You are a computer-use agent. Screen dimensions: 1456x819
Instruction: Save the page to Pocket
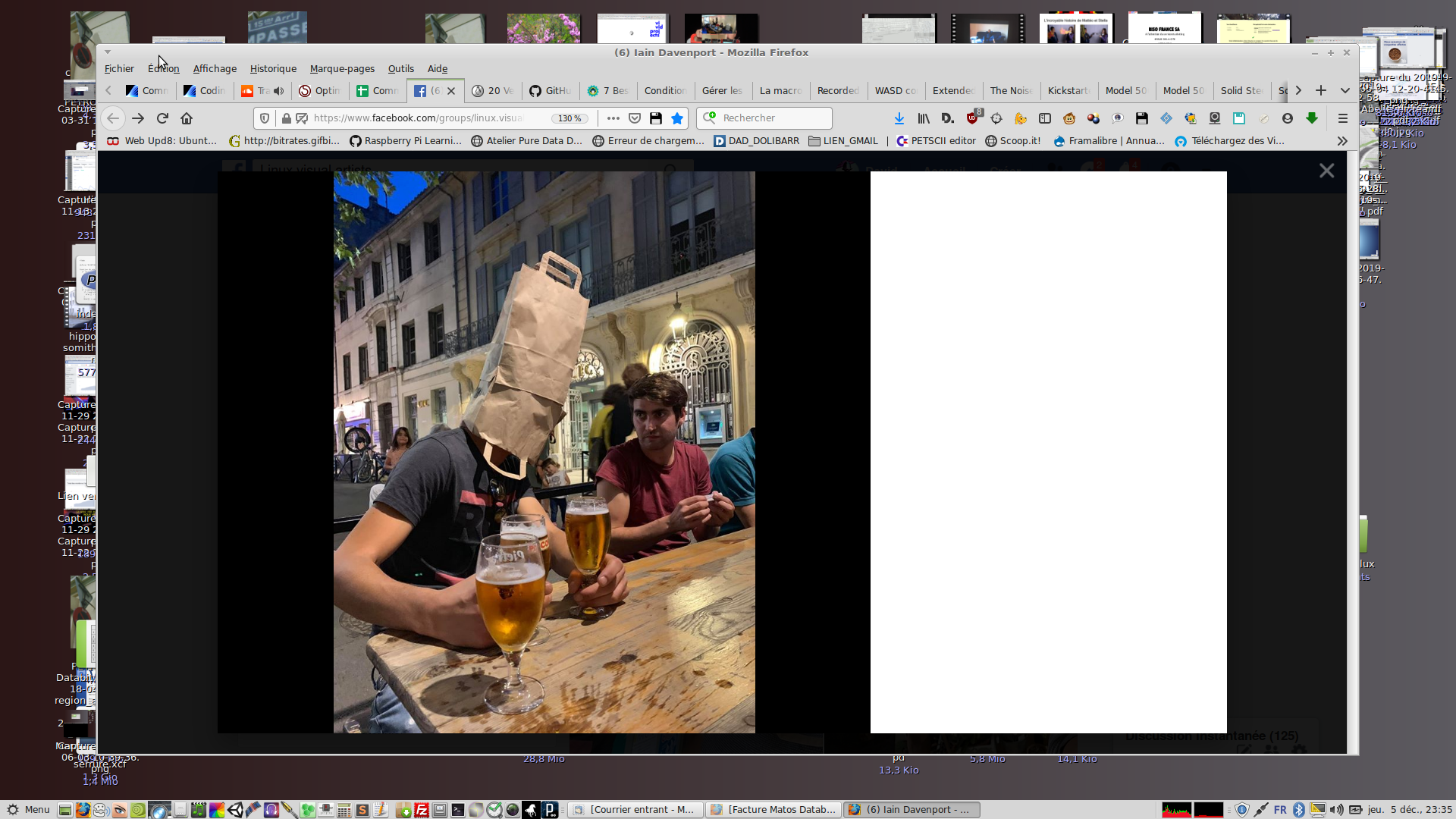click(x=635, y=118)
